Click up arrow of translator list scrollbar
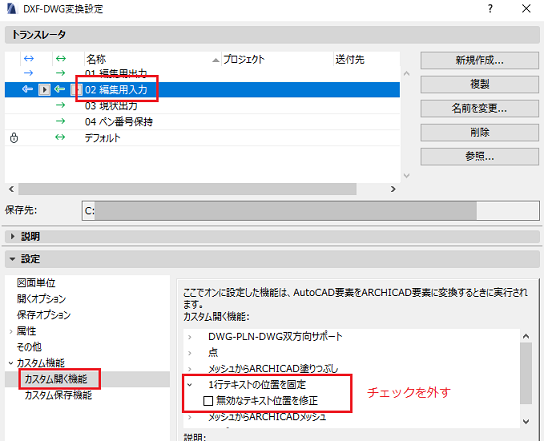544x441 pixels. point(407,74)
